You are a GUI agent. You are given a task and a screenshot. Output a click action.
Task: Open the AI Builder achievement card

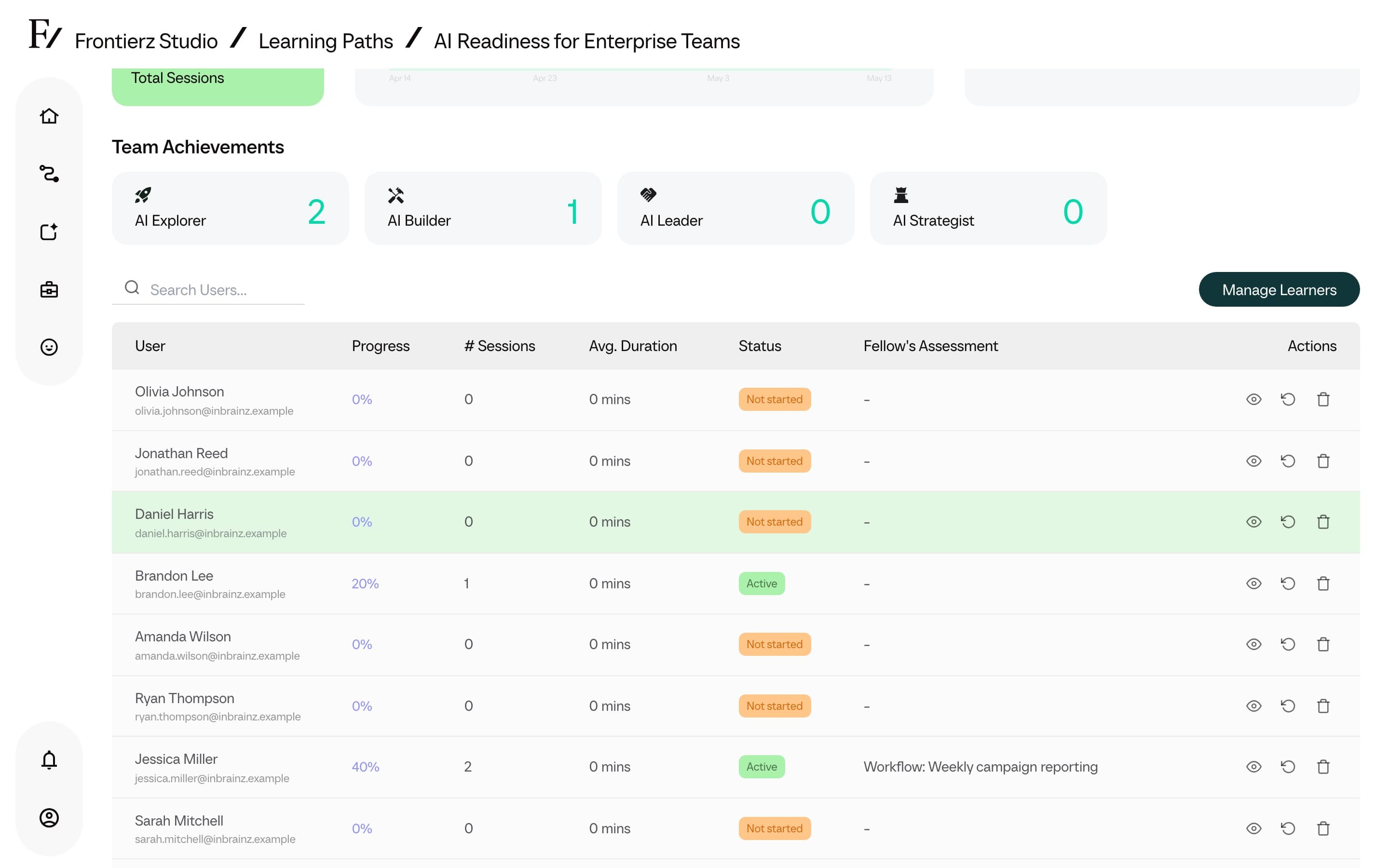point(483,208)
